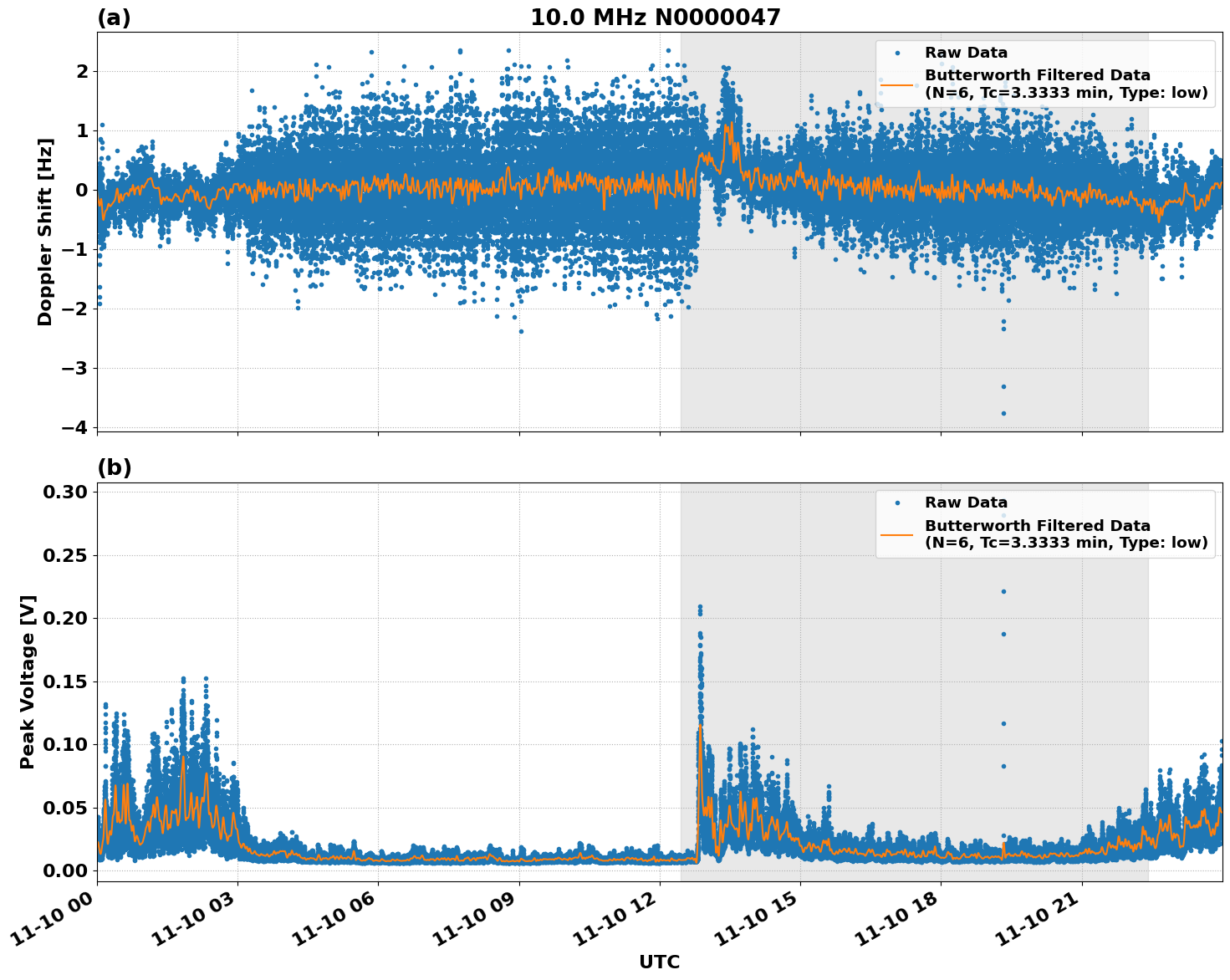This screenshot has height=980, width=1230.
Task: Select the Peak Voltage [V] axis label
Action: tap(29, 677)
